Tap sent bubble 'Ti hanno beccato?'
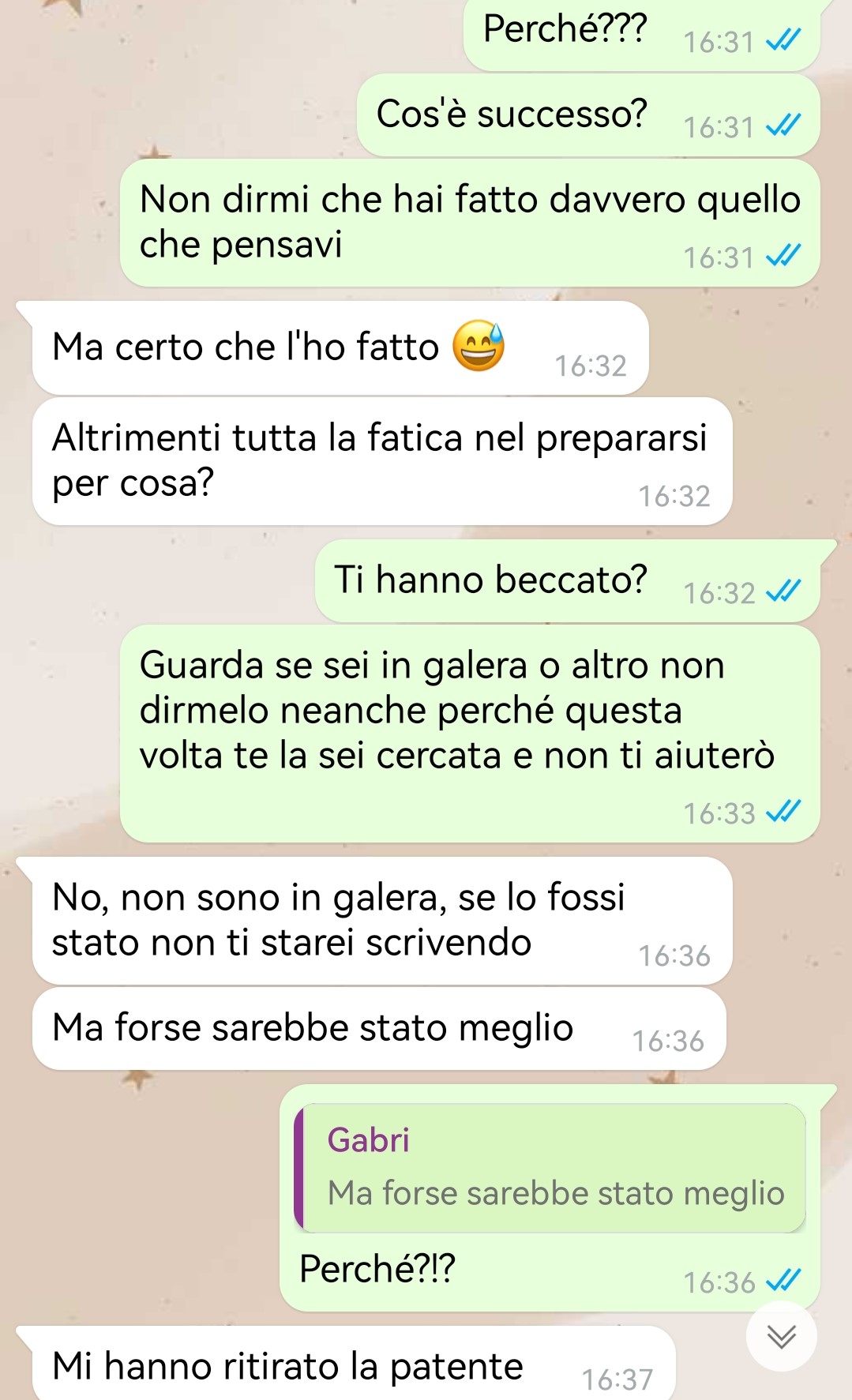 pyautogui.click(x=567, y=581)
